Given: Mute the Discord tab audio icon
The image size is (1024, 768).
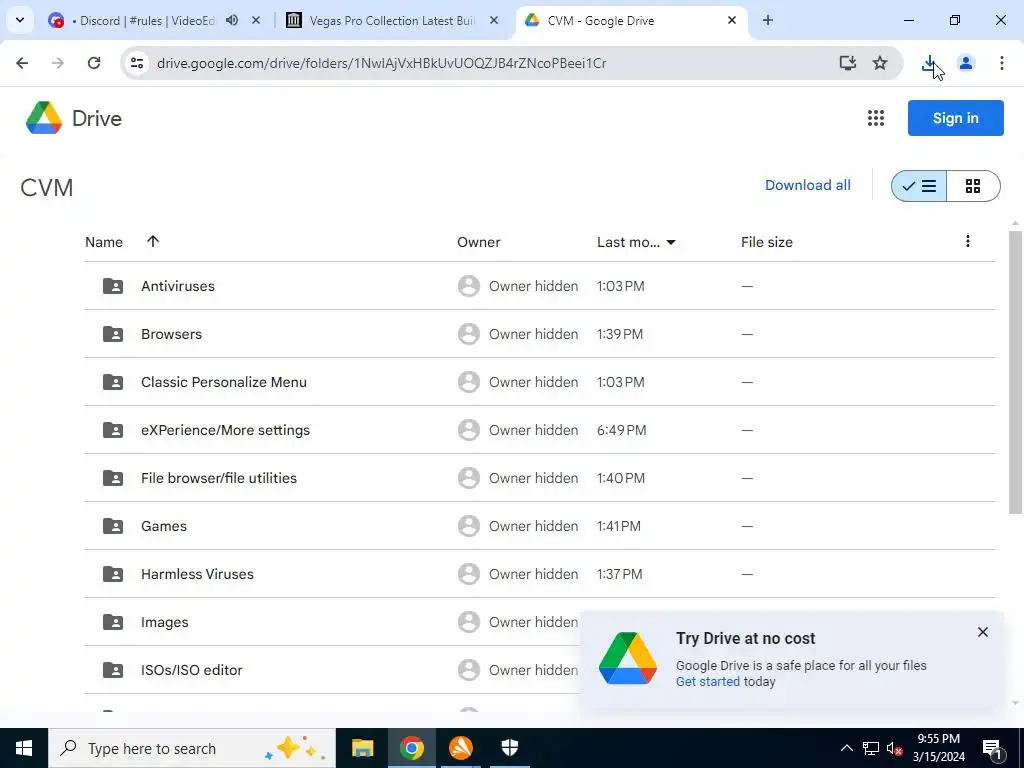Looking at the screenshot, I should pyautogui.click(x=232, y=20).
